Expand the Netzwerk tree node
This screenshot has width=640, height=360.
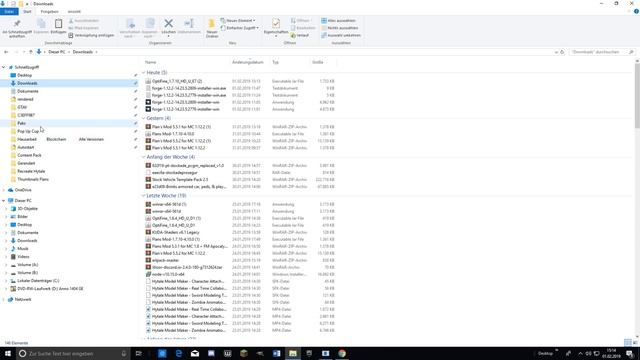[4, 299]
